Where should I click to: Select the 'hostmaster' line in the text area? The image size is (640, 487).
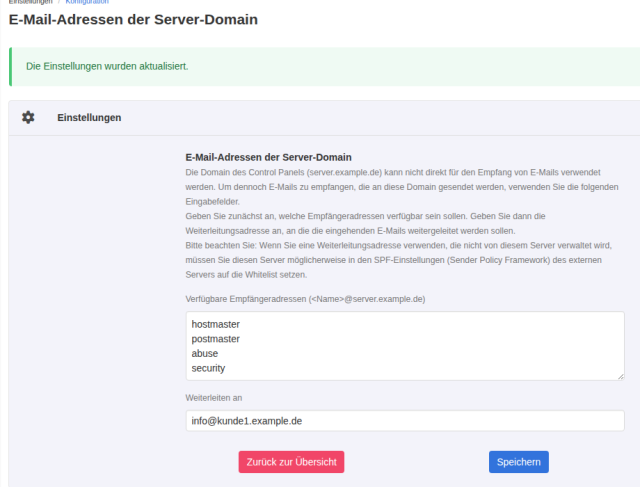(x=216, y=325)
